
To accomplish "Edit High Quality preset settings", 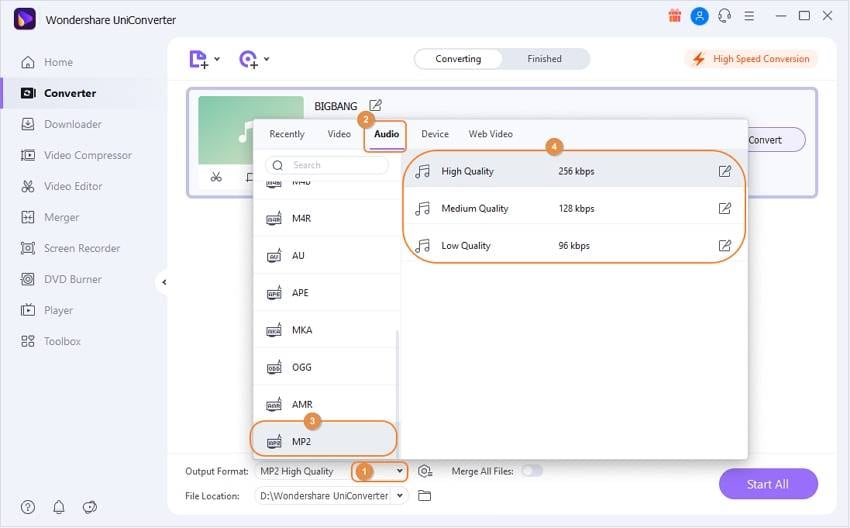I will pos(725,171).
